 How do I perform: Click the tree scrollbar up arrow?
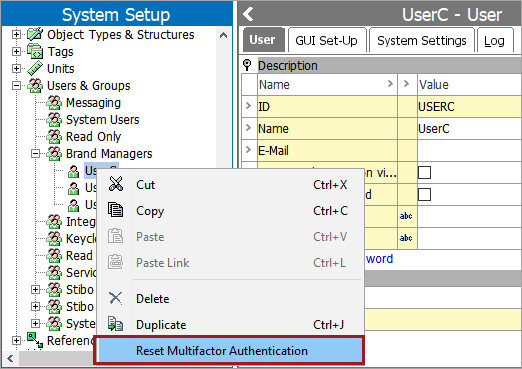[x=223, y=35]
